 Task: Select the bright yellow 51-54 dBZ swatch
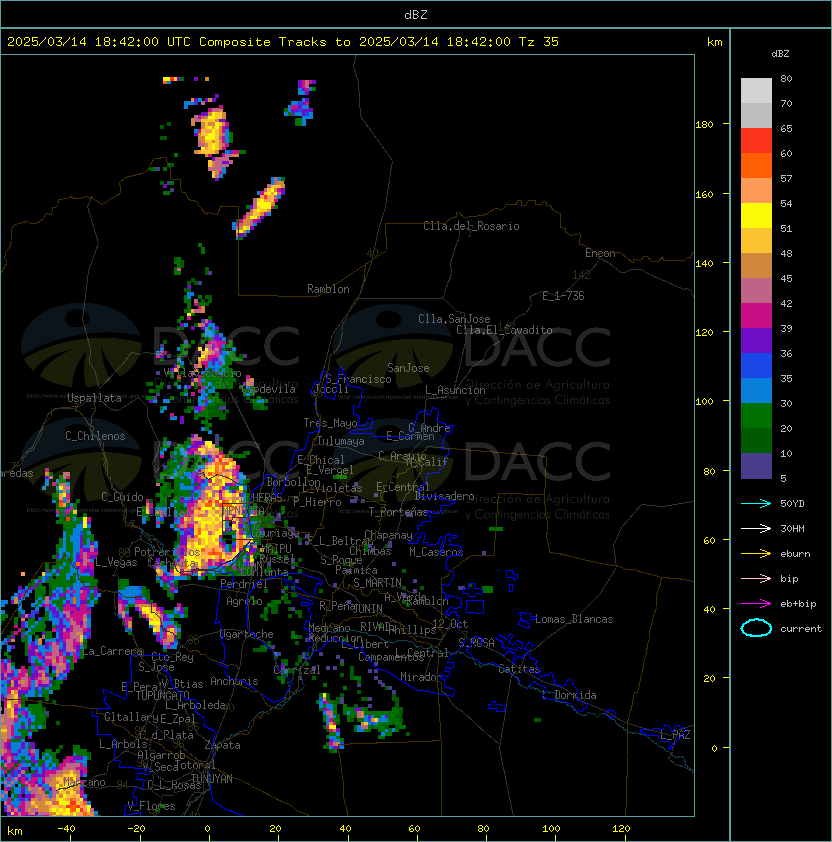click(756, 216)
